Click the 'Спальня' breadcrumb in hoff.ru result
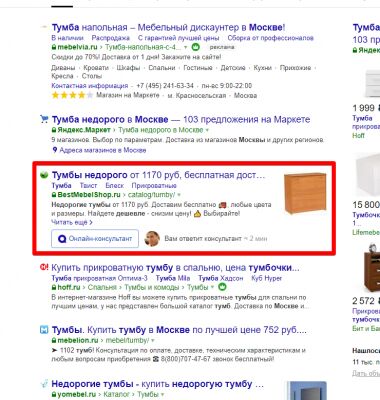This screenshot has height=400, width=380. (102, 287)
